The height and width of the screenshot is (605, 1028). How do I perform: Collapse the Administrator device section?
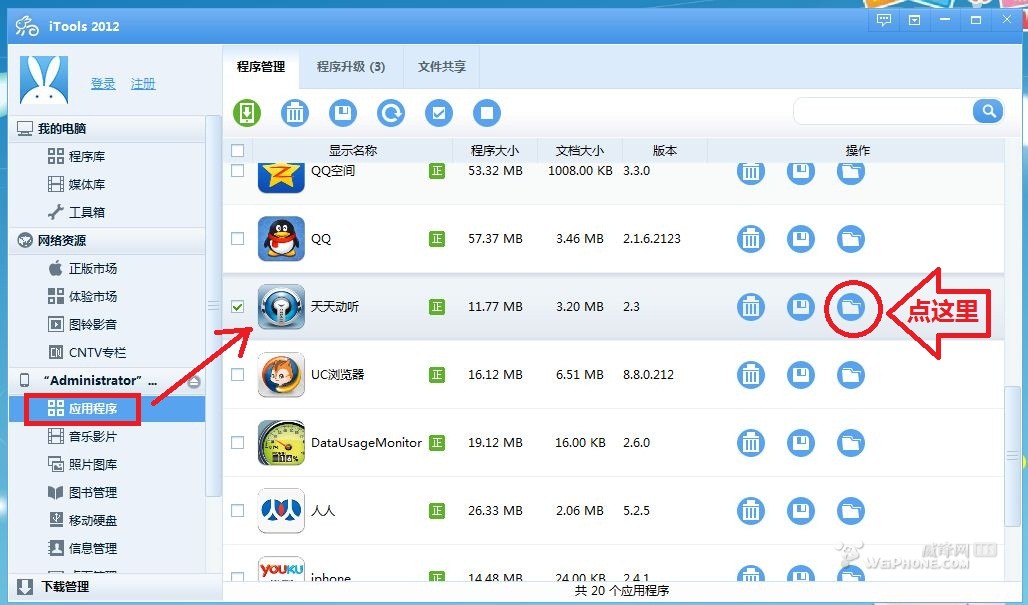pos(194,381)
